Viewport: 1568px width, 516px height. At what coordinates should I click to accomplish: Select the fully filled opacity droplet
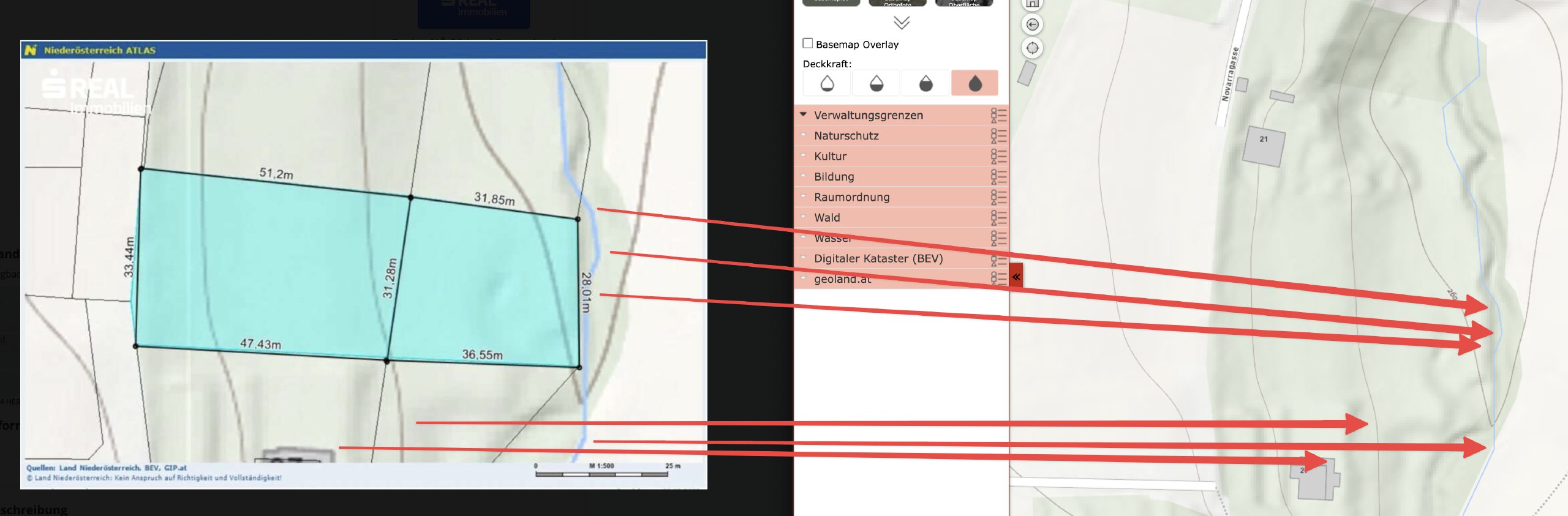974,83
